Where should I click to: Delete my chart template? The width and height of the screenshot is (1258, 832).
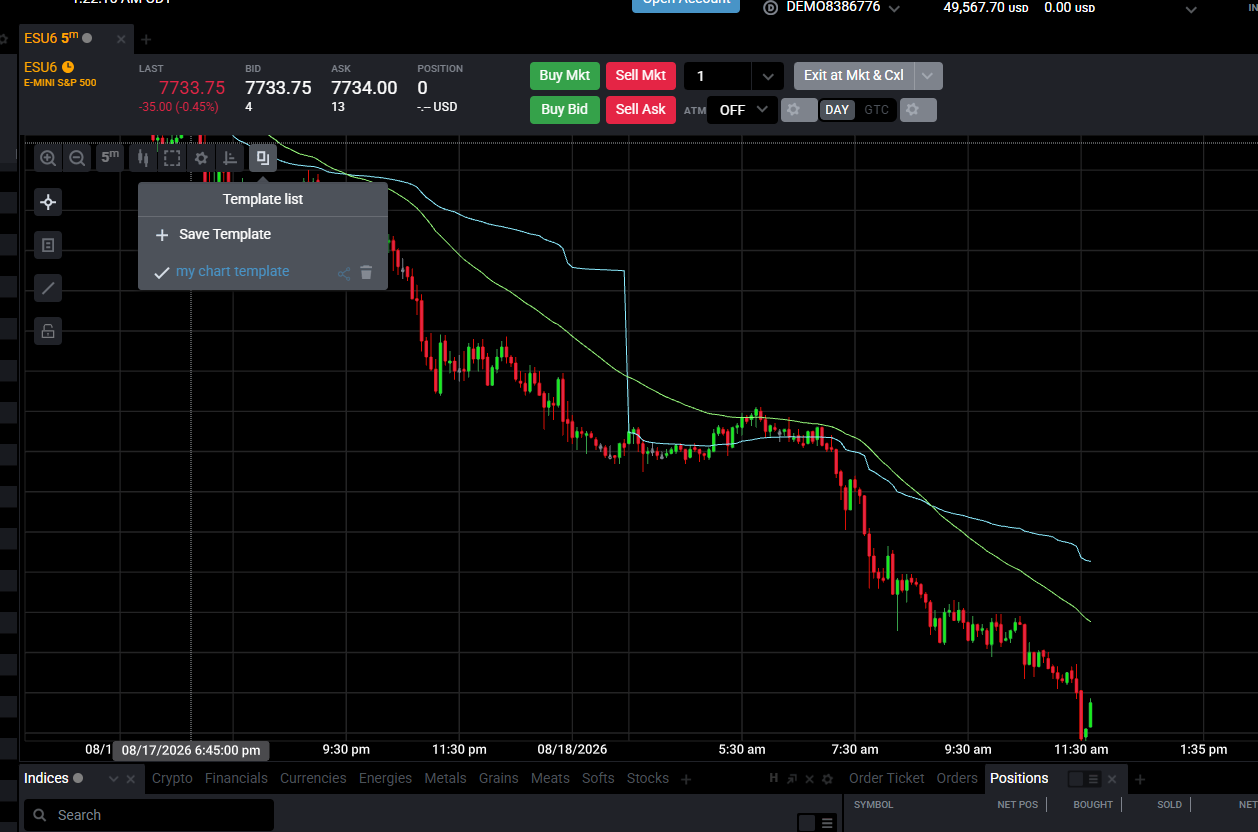(x=366, y=272)
